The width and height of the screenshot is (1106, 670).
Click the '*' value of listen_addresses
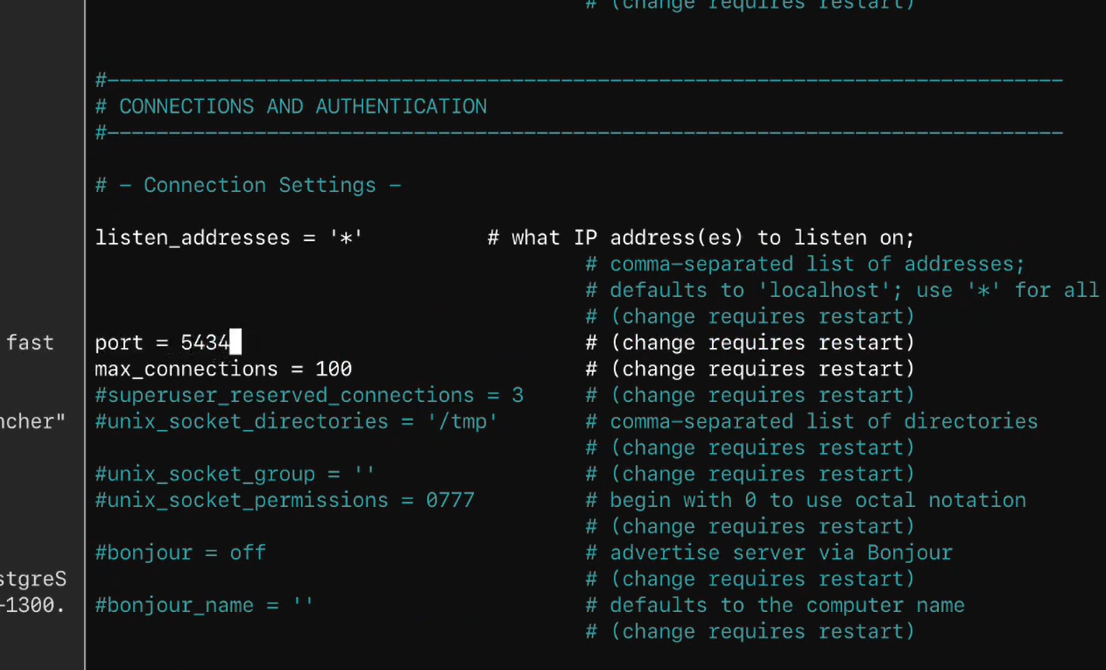click(346, 238)
